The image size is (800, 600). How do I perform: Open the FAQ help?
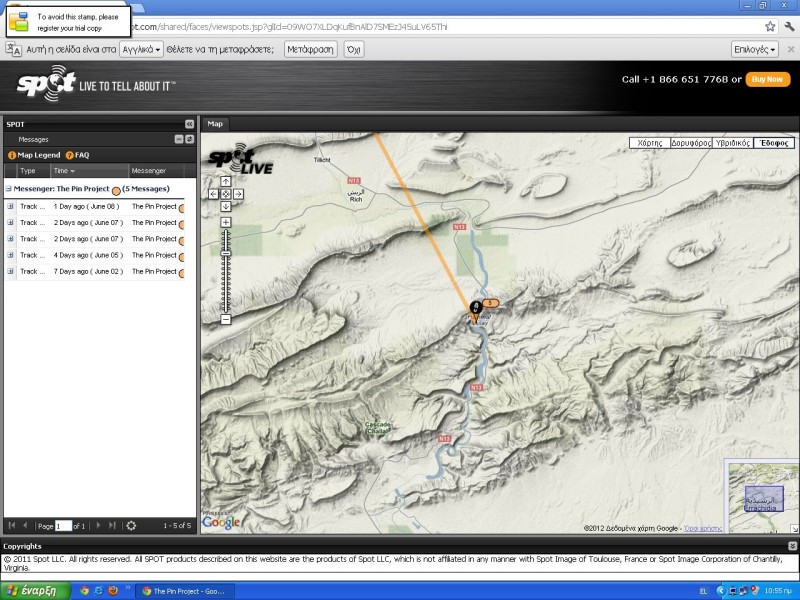tap(78, 155)
